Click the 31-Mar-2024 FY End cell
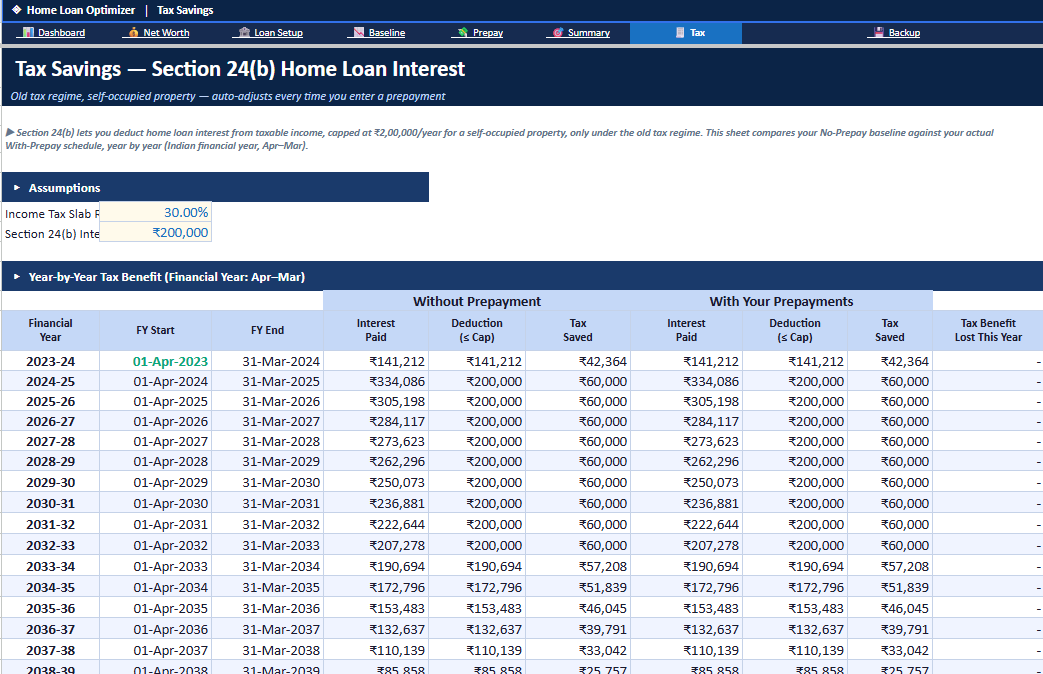This screenshot has width=1043, height=674. 267,361
